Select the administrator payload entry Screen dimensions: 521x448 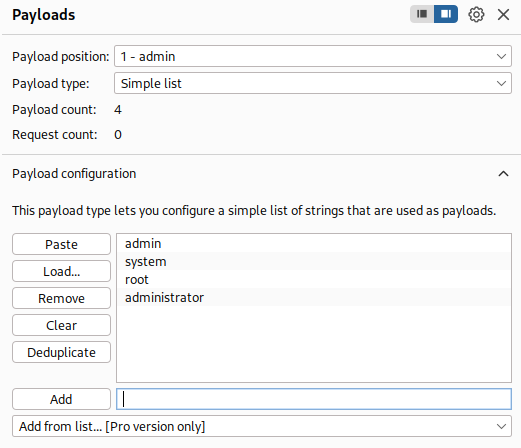(x=314, y=297)
